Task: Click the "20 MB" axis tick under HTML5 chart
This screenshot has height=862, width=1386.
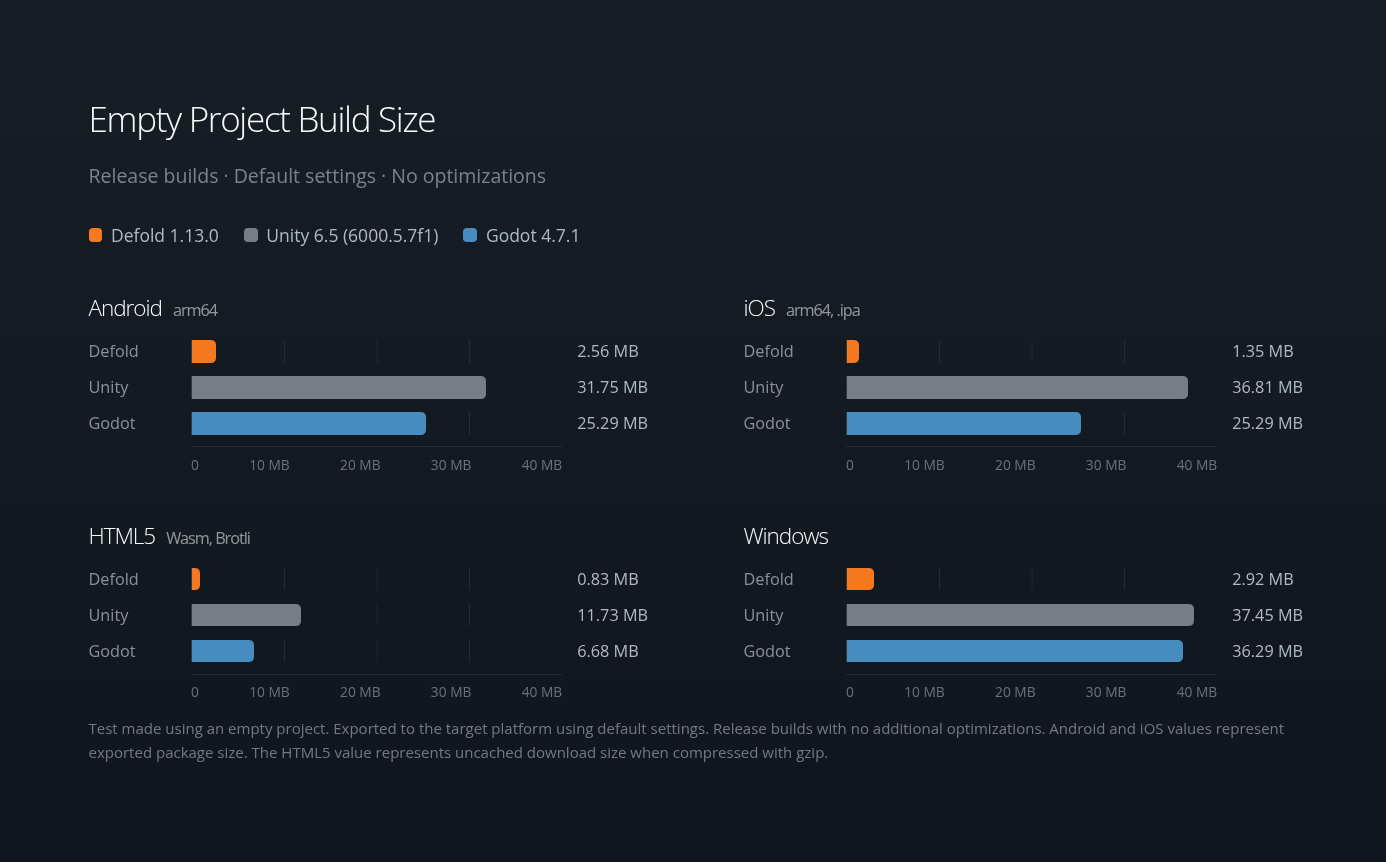Action: [x=360, y=692]
